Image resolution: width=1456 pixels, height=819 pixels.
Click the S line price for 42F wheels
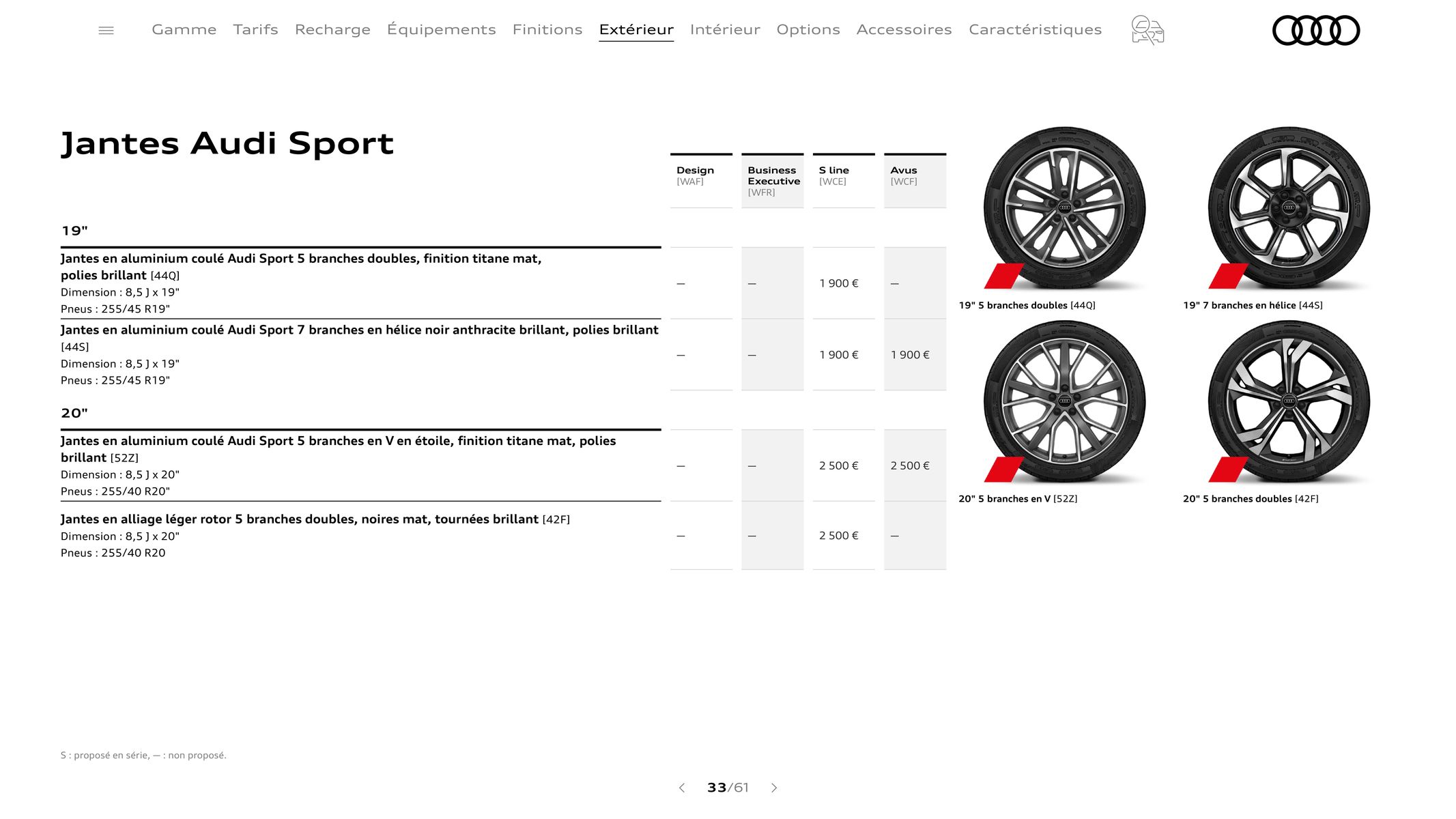pyautogui.click(x=839, y=536)
